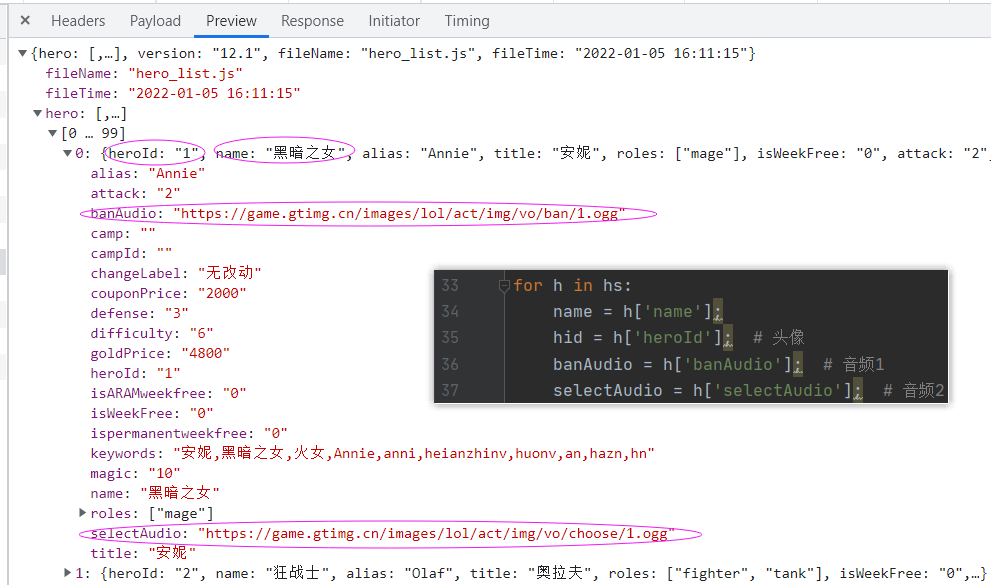Switch to the Initiator tab
The image size is (991, 585).
pyautogui.click(x=394, y=21)
